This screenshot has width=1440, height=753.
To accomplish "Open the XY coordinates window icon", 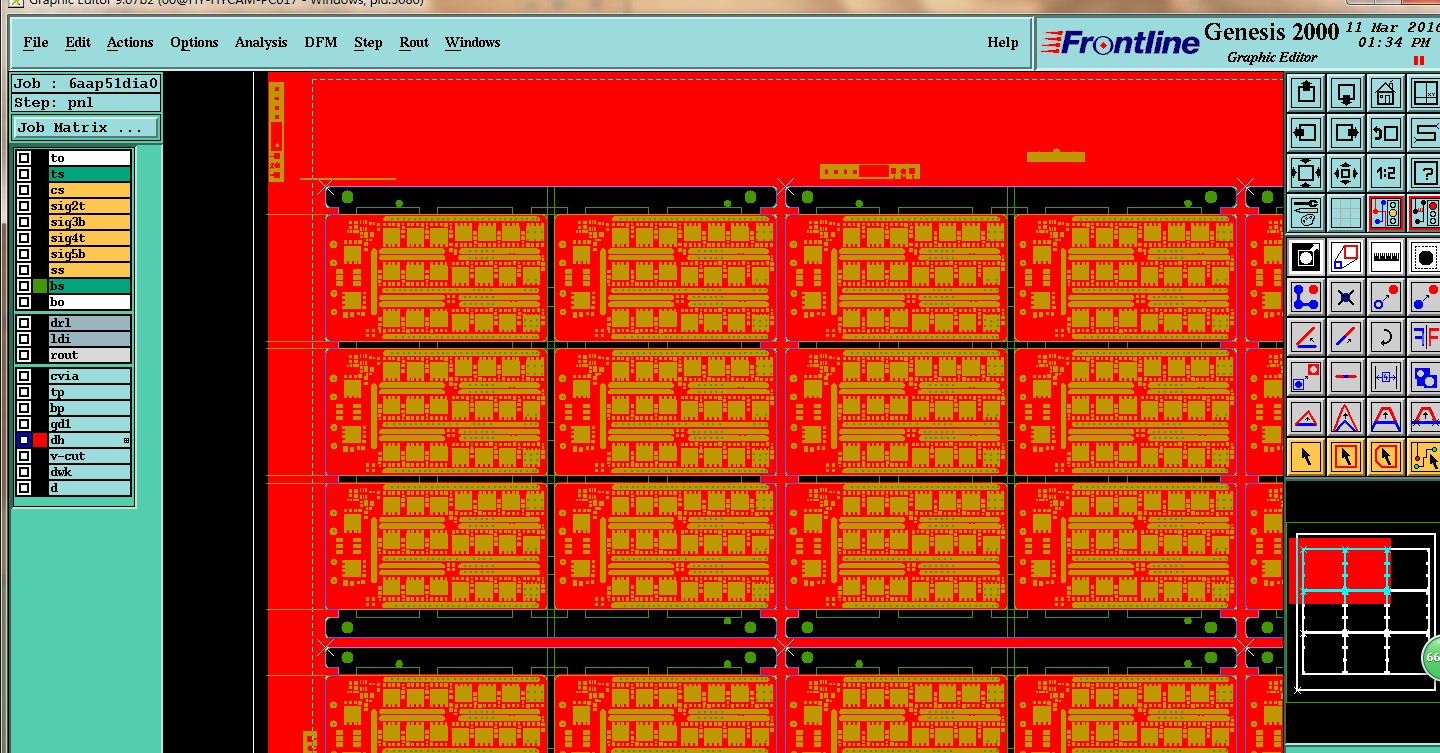I will coord(1425,94).
